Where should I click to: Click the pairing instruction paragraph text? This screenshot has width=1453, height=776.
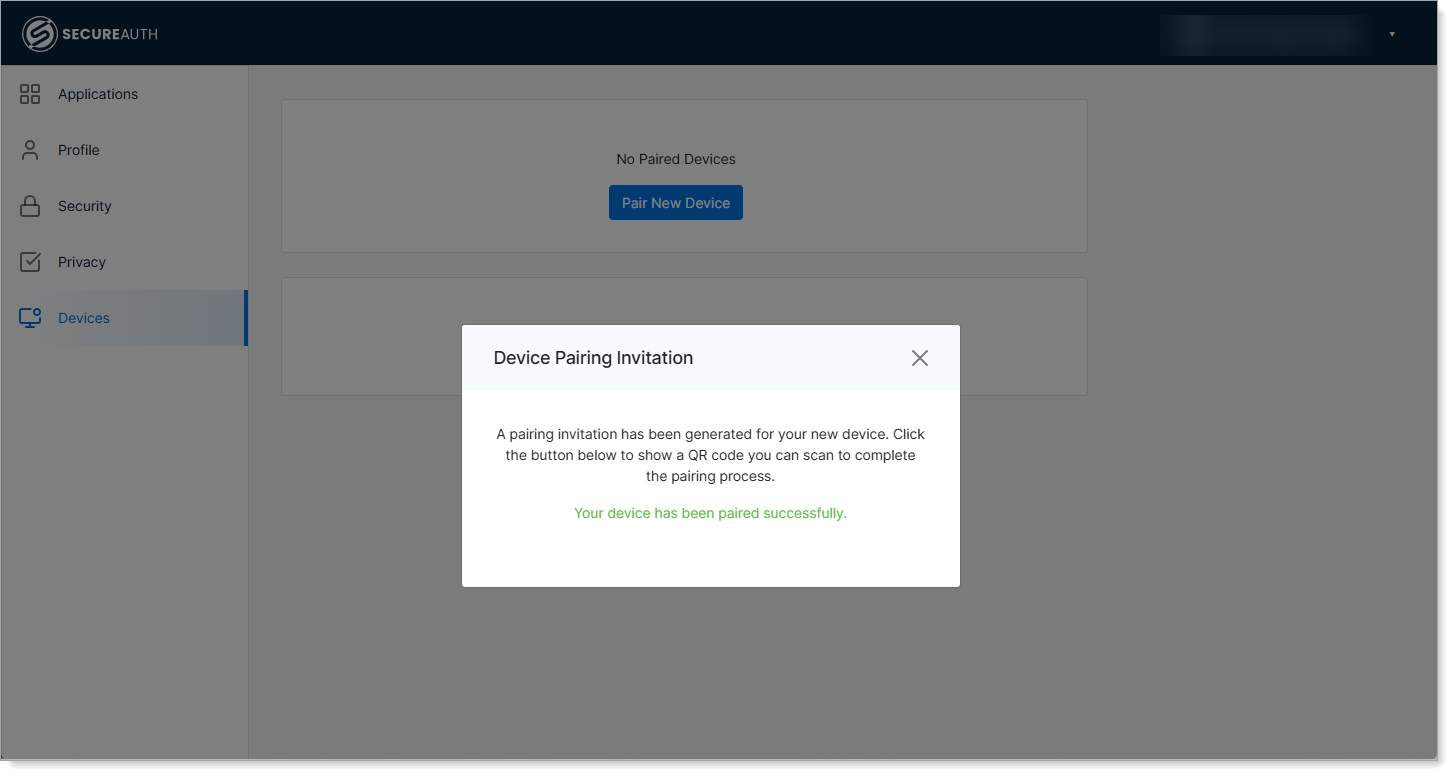(710, 454)
